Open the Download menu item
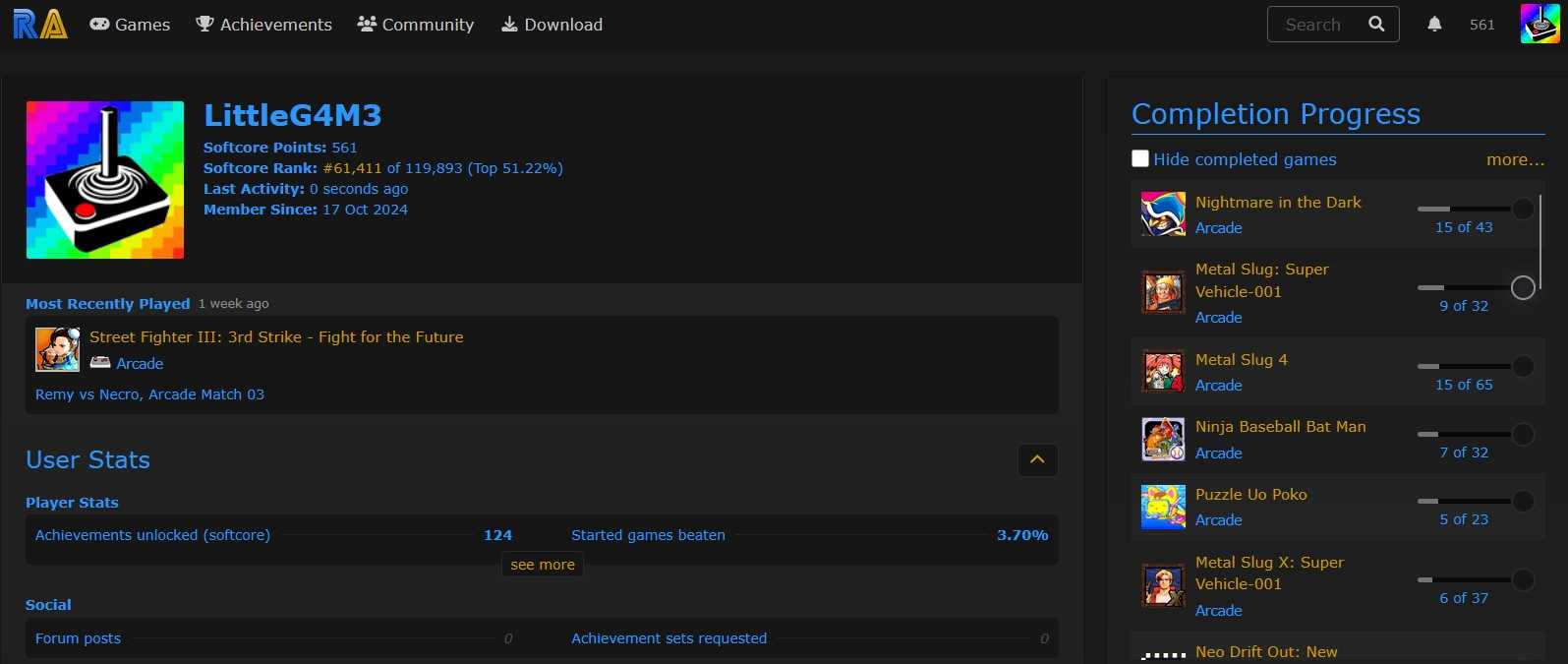Screen dimensions: 1568x664 [x=552, y=25]
